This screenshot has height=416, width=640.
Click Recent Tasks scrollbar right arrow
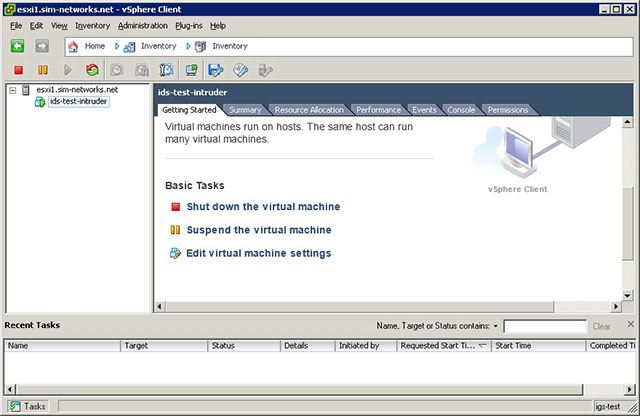point(630,389)
